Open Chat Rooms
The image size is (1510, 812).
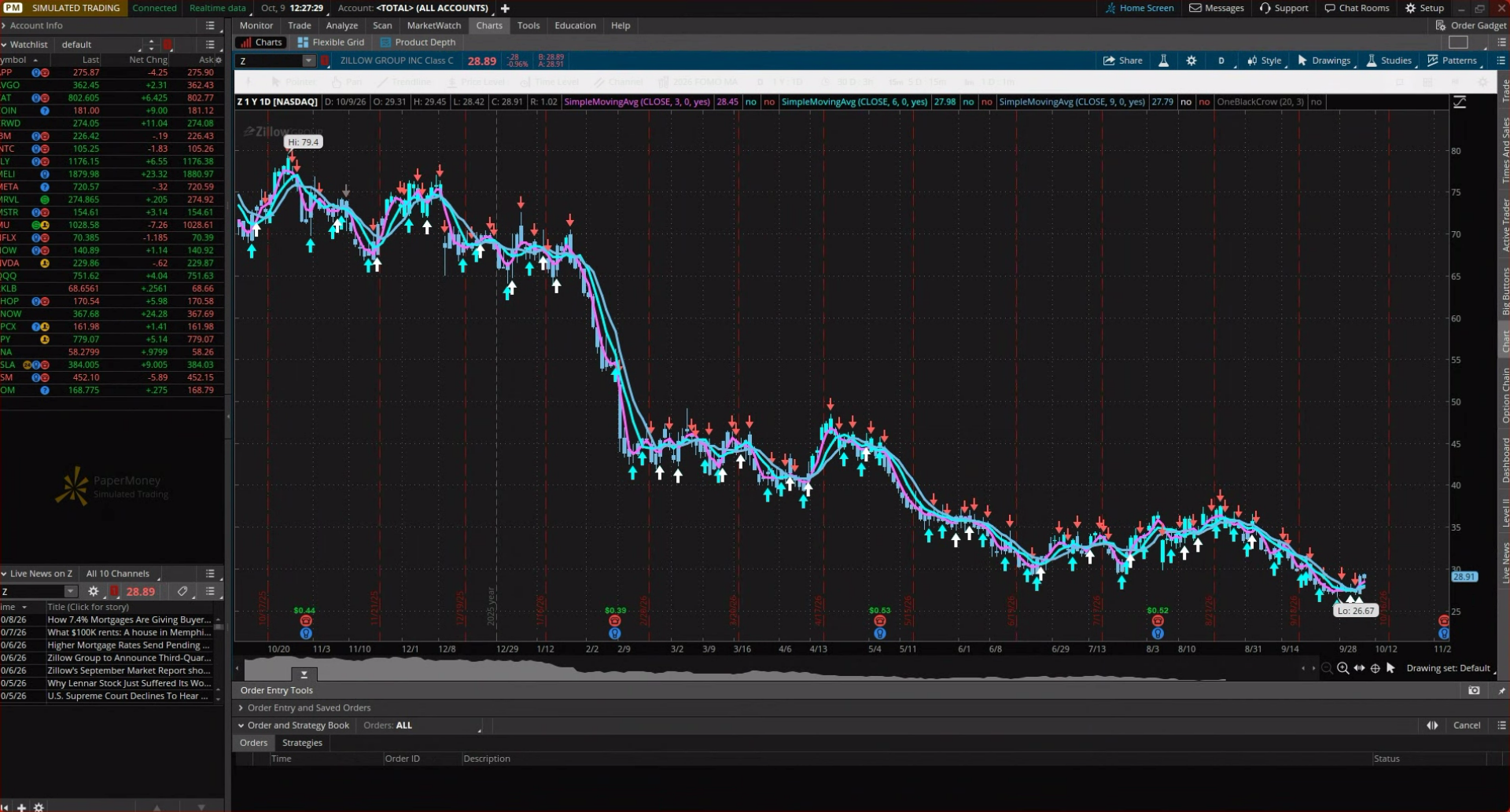click(x=1357, y=8)
